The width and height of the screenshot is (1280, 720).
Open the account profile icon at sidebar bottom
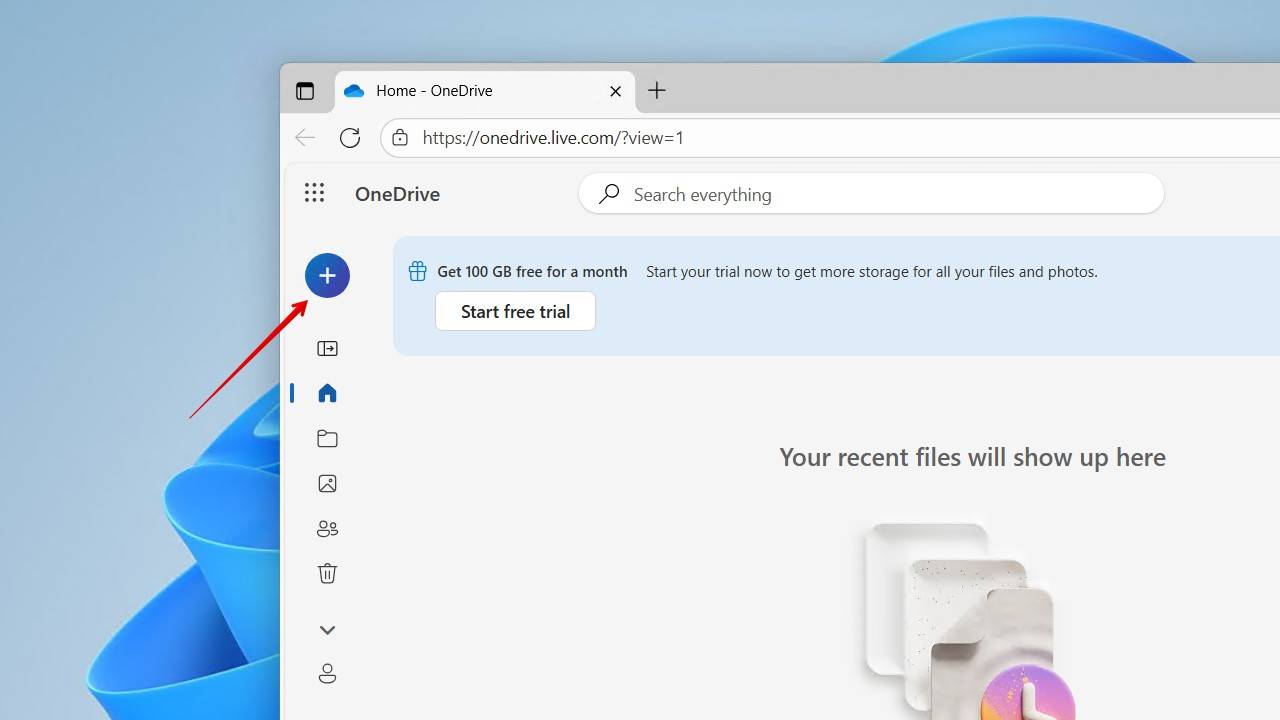click(x=327, y=673)
